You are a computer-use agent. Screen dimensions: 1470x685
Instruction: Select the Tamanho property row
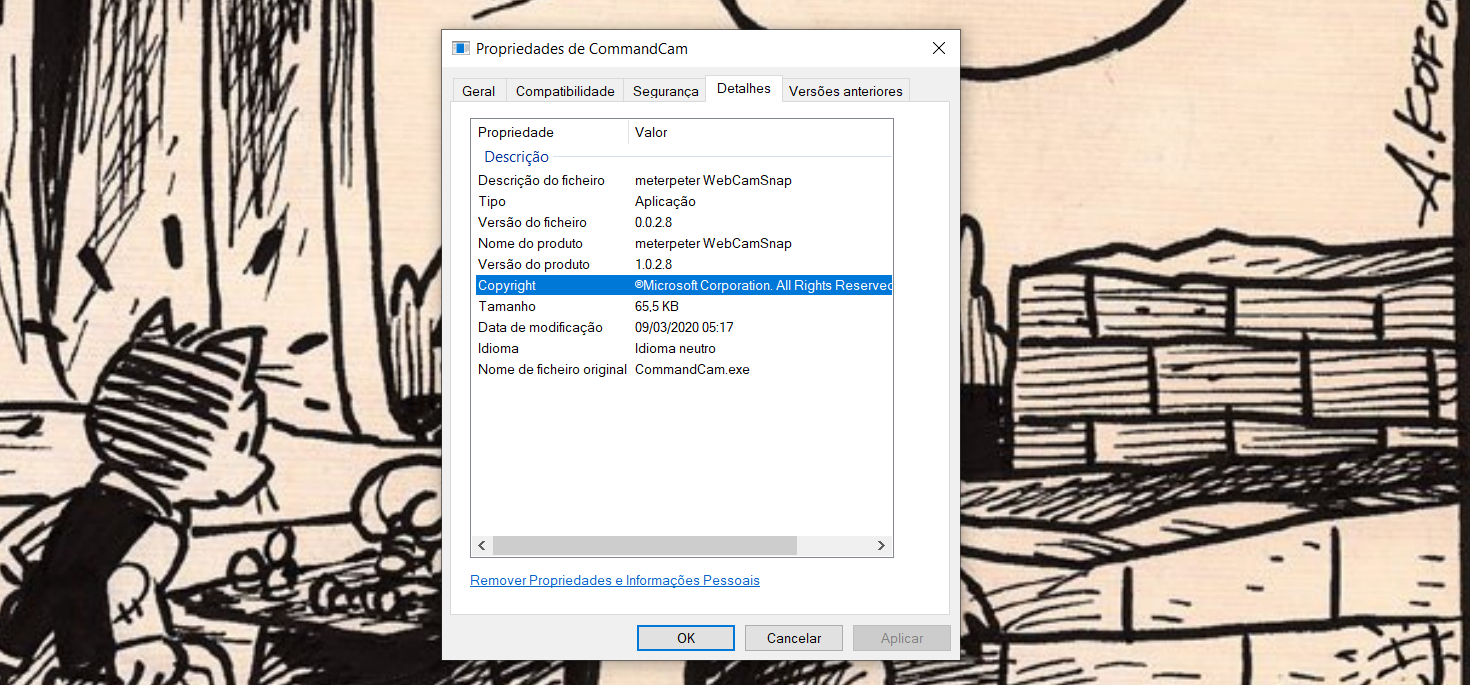point(682,307)
